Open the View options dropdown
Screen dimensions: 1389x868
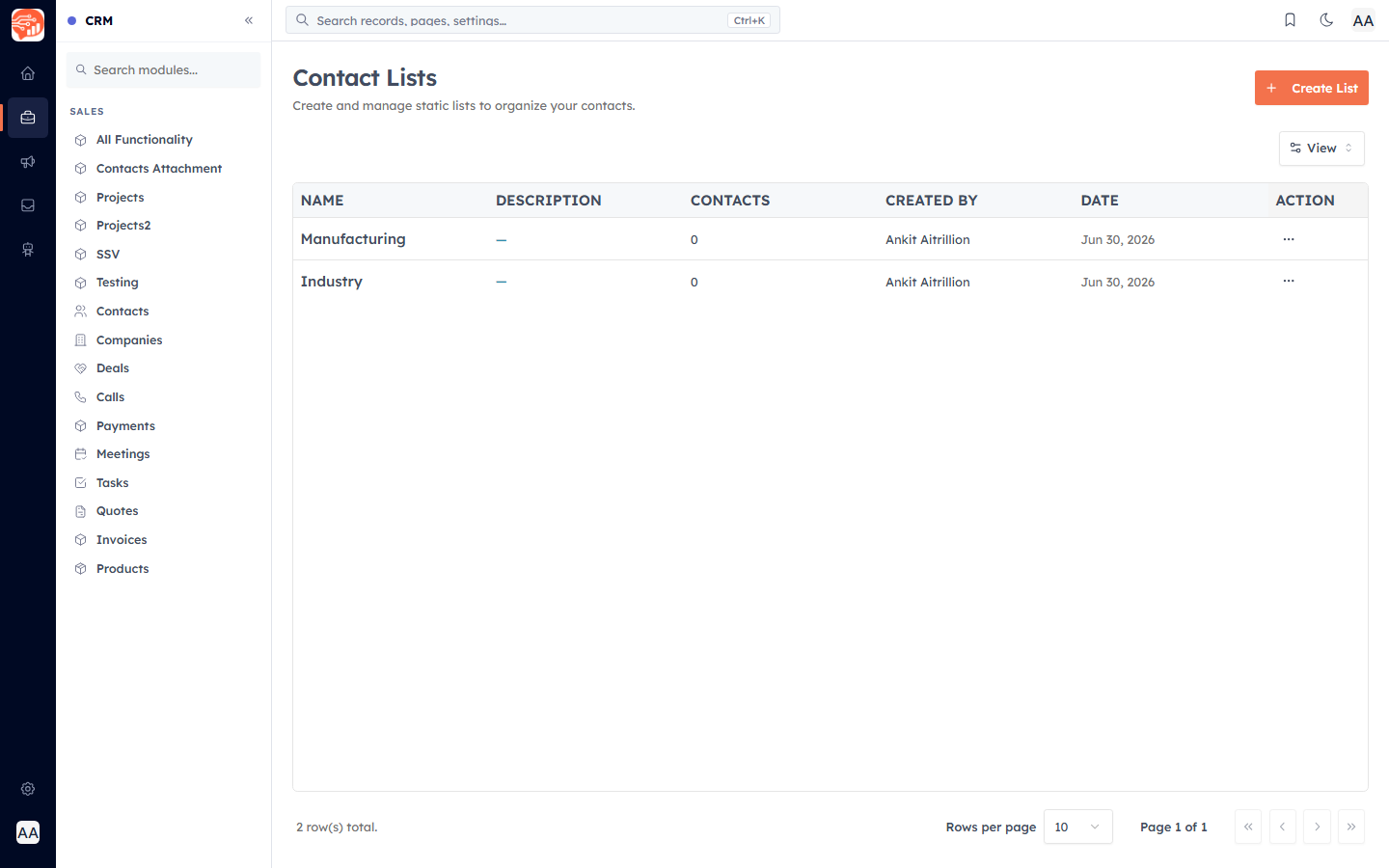(x=1321, y=149)
